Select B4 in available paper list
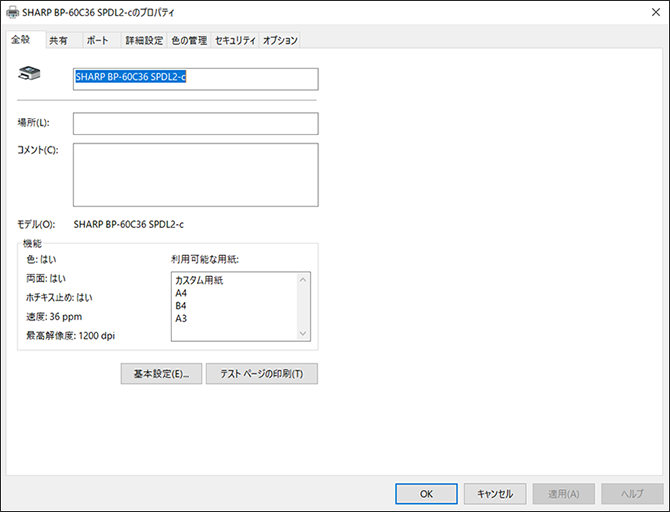The width and height of the screenshot is (670, 512). pos(181,306)
